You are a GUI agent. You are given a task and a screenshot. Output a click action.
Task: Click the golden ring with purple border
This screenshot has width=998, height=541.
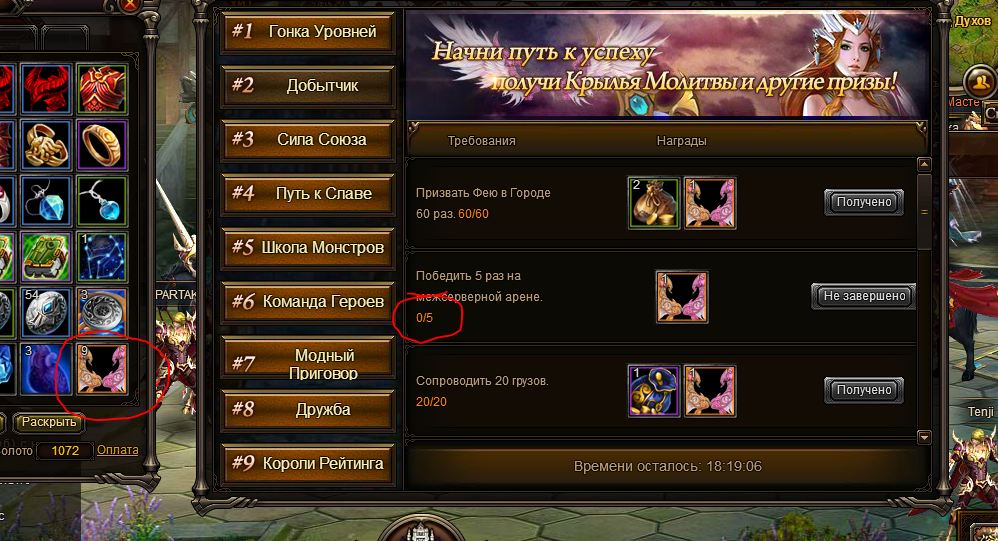coord(102,145)
